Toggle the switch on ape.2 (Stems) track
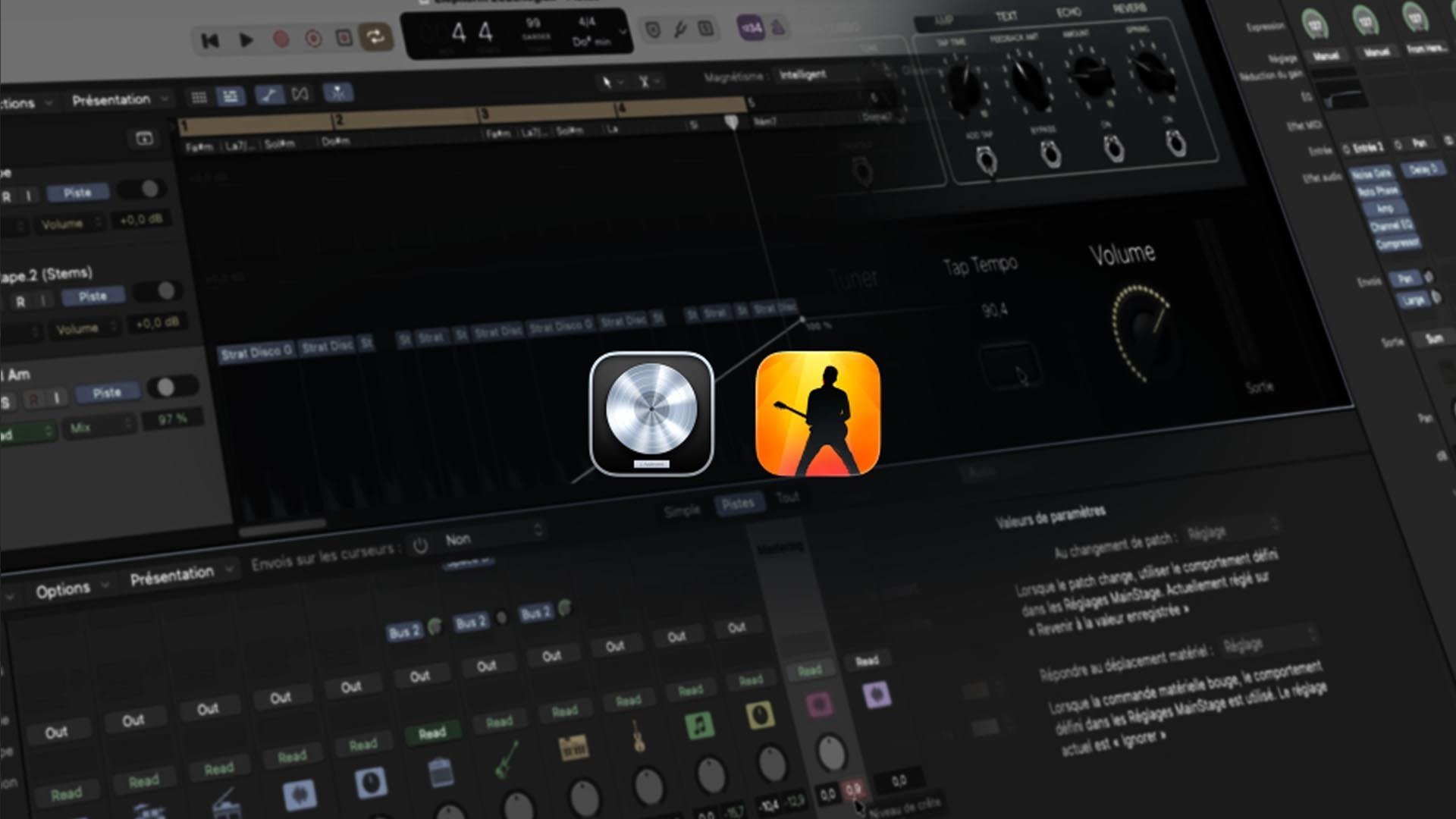1456x819 pixels. 158,291
